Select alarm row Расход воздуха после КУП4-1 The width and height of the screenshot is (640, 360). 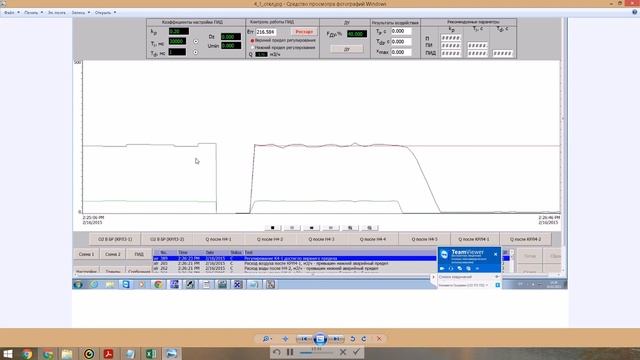coord(294,264)
